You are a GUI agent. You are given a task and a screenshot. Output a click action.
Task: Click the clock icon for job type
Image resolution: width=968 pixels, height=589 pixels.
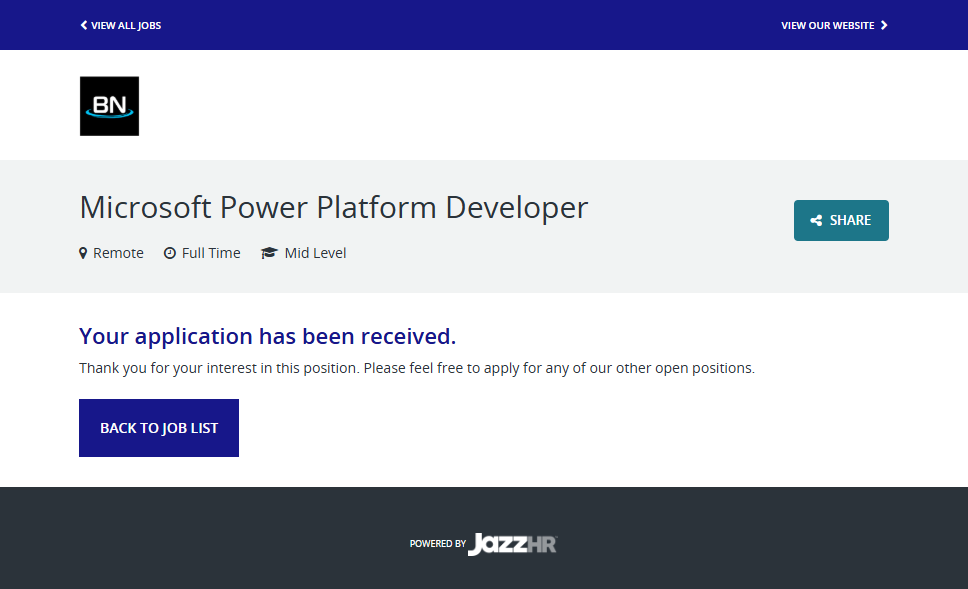170,253
